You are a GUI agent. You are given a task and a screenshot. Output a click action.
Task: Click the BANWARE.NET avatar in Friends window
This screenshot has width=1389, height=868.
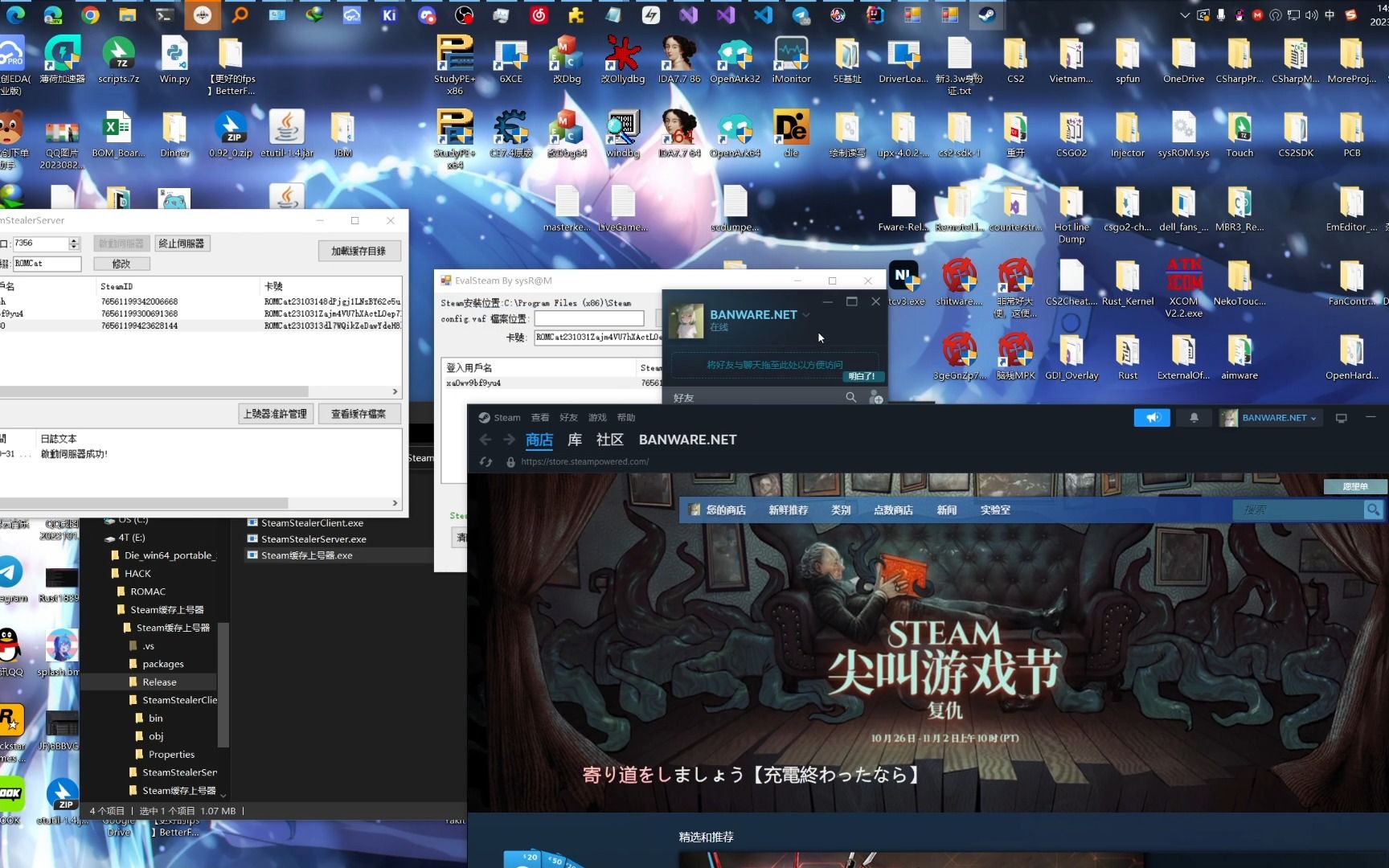686,321
